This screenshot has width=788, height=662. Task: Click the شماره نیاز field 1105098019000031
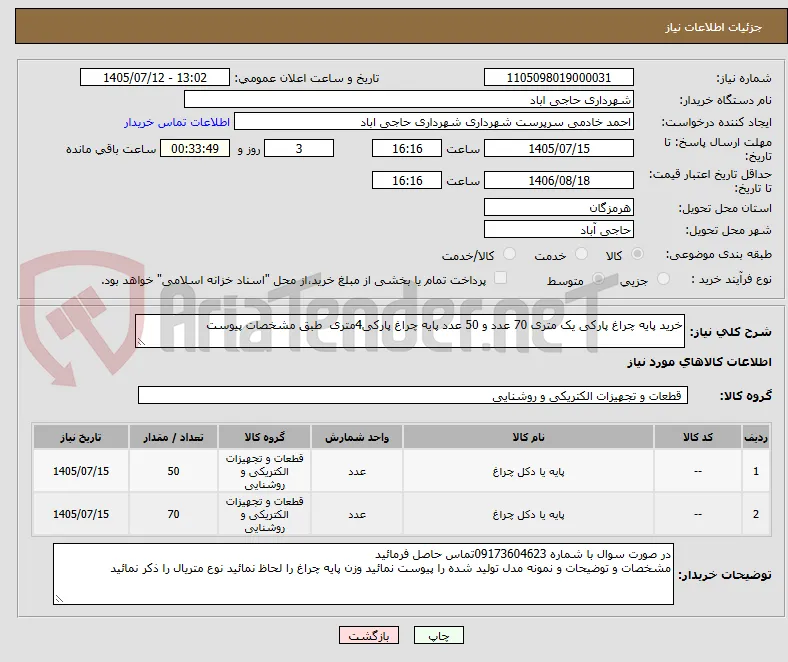(558, 77)
